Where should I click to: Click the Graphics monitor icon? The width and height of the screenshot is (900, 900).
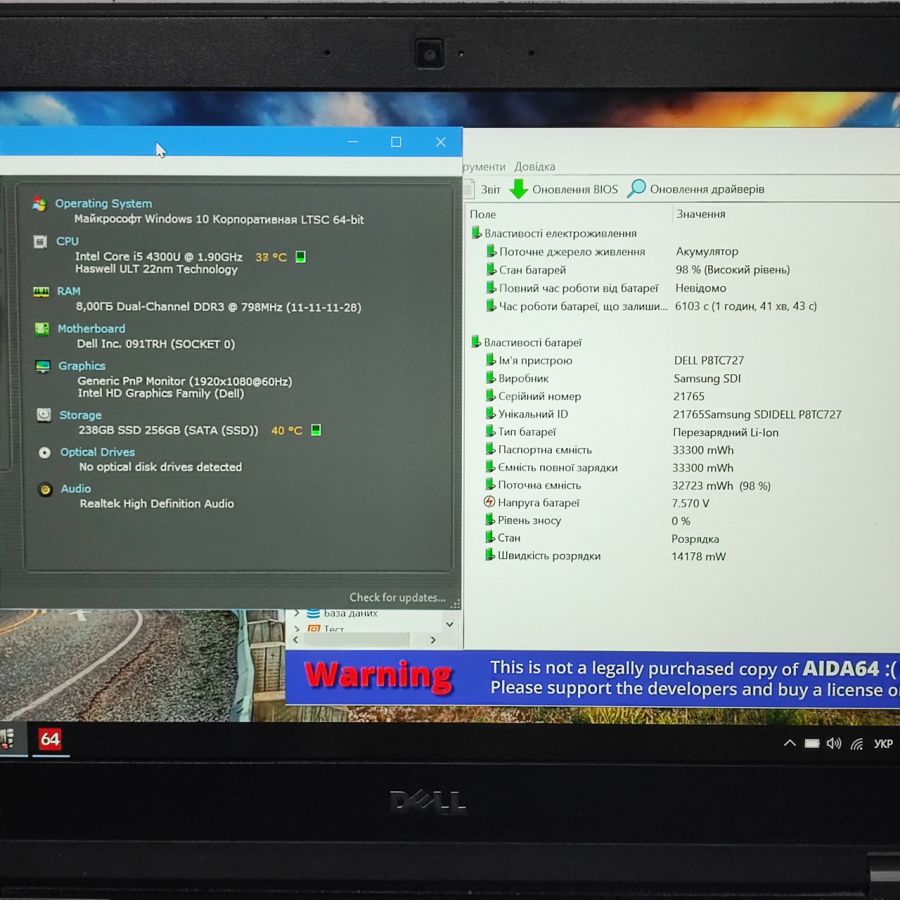(x=42, y=366)
